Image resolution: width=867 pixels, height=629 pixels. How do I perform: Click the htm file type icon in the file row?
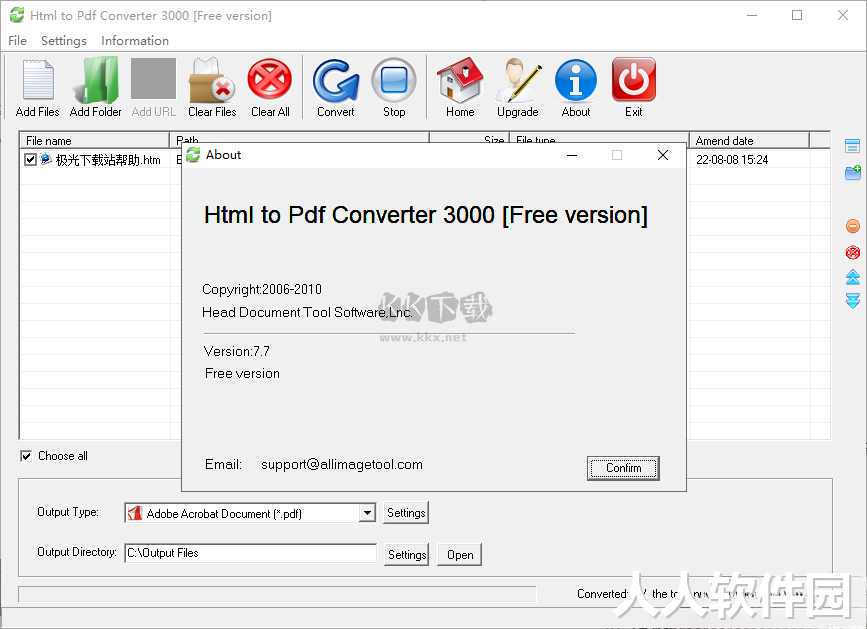point(46,160)
